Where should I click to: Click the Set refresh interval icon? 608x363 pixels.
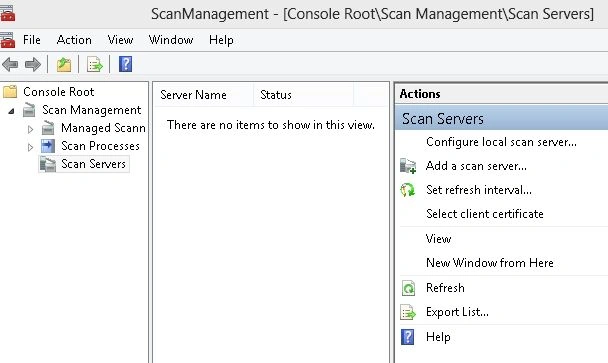pos(408,190)
